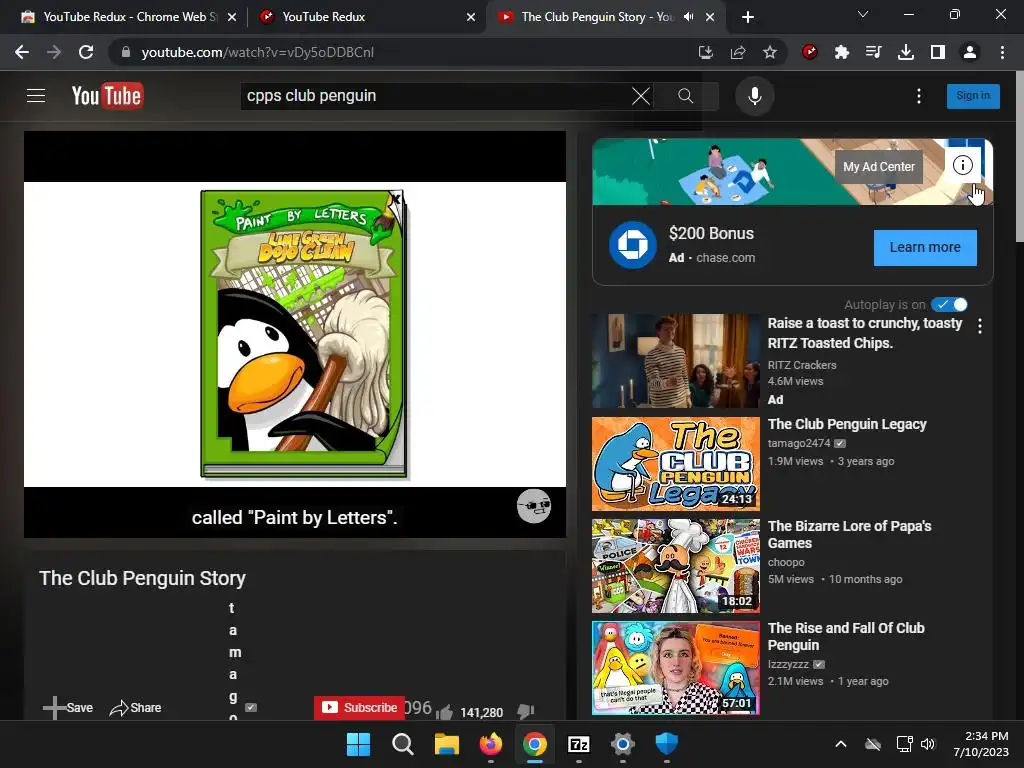
Task: Open media control toolbar icon
Action: (874, 52)
